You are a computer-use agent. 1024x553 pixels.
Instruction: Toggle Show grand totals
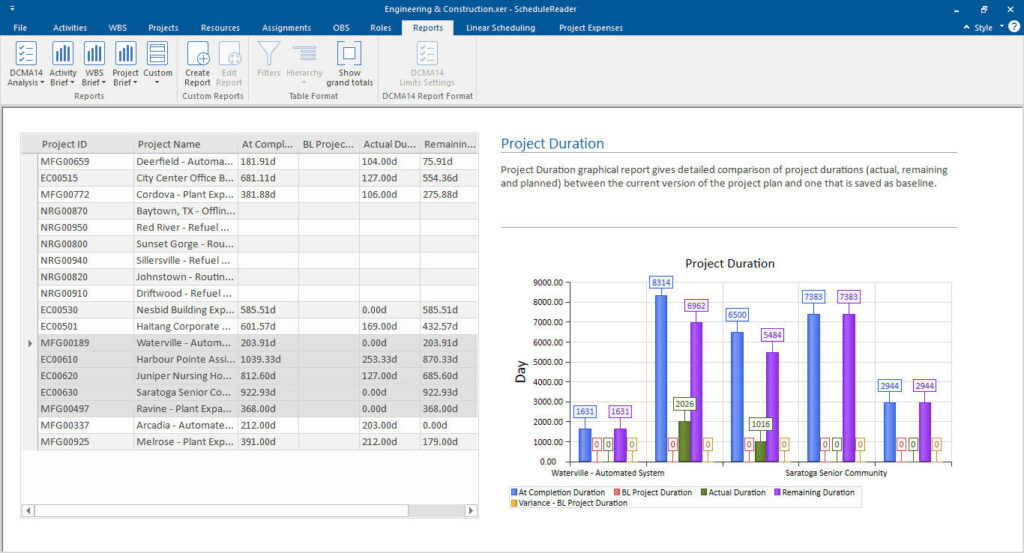[349, 63]
